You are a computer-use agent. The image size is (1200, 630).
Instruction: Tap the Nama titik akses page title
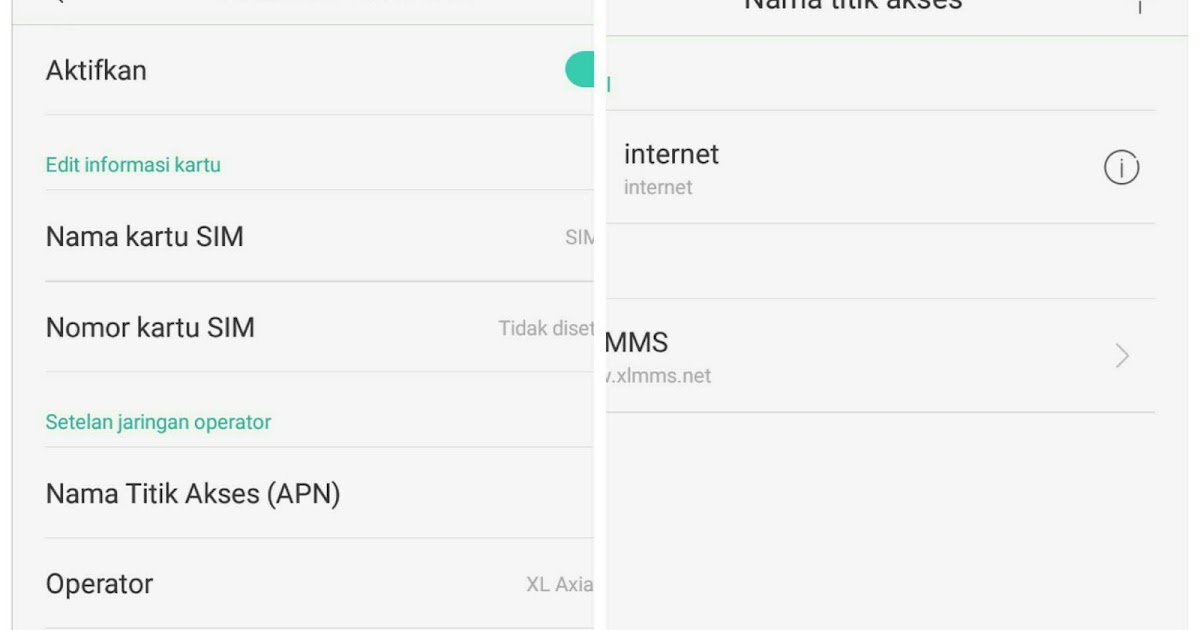(x=853, y=5)
